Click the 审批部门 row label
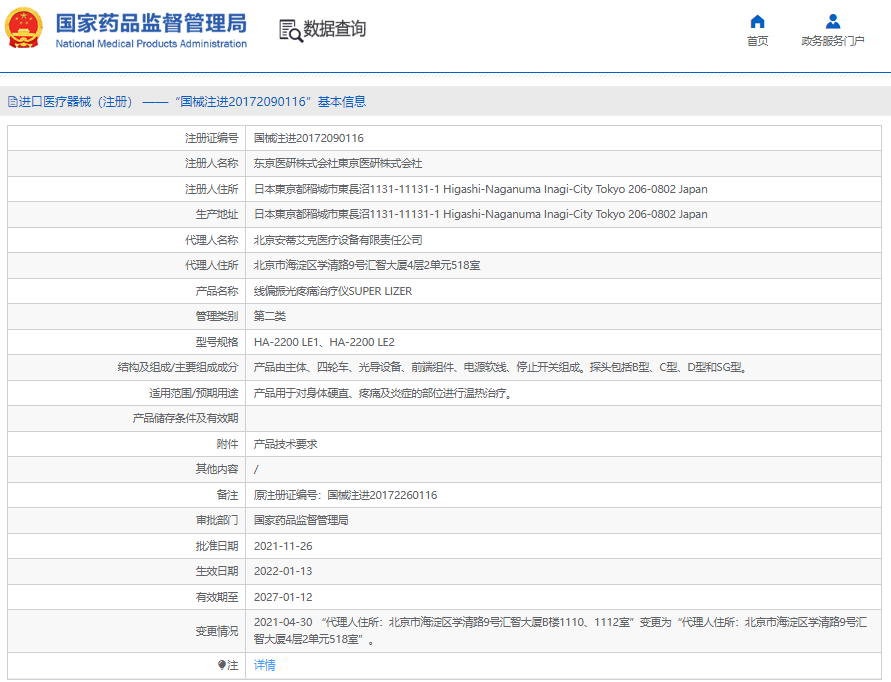 click(216, 520)
